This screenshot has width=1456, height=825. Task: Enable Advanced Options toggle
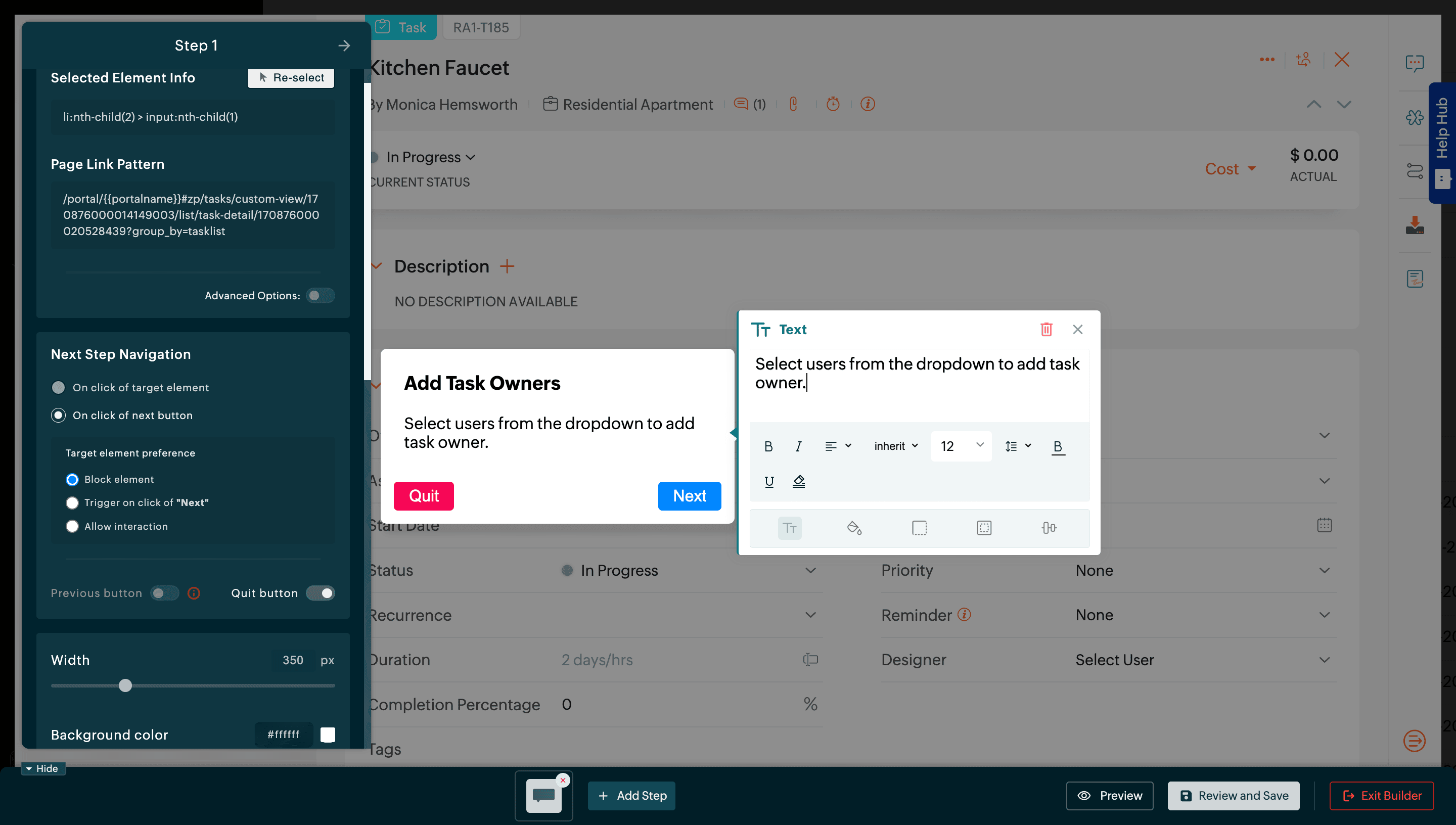[320, 295]
